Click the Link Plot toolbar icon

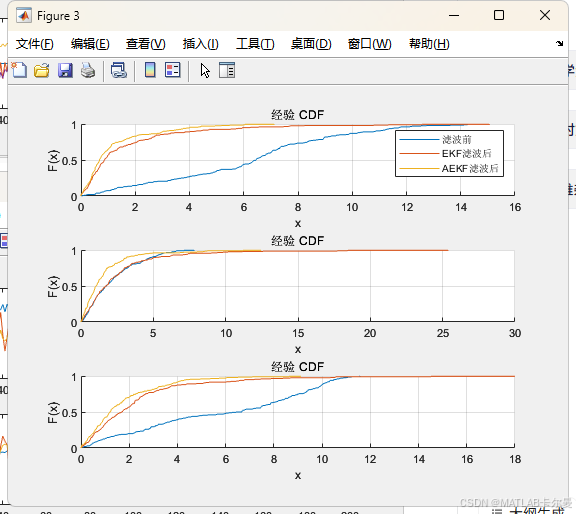(119, 70)
